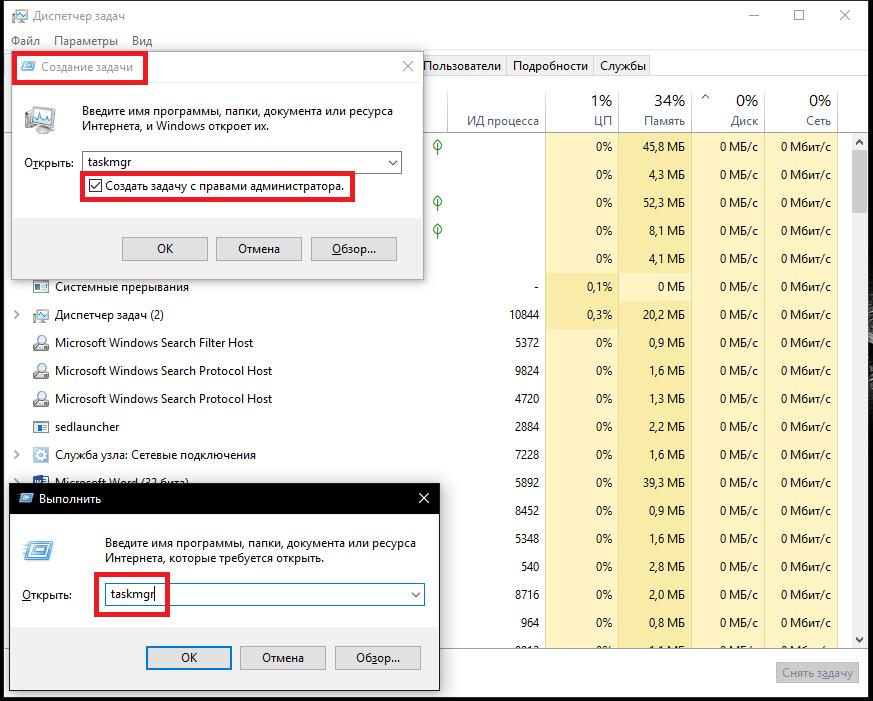Expand the Диспетчер задач (2) process group
Screen dimensions: 873x701
pos(17,315)
